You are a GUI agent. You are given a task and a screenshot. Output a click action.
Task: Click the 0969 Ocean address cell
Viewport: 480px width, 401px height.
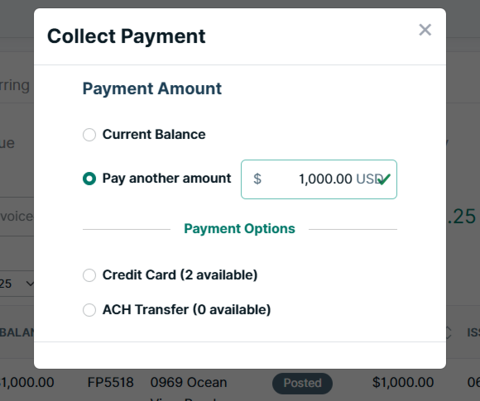189,382
